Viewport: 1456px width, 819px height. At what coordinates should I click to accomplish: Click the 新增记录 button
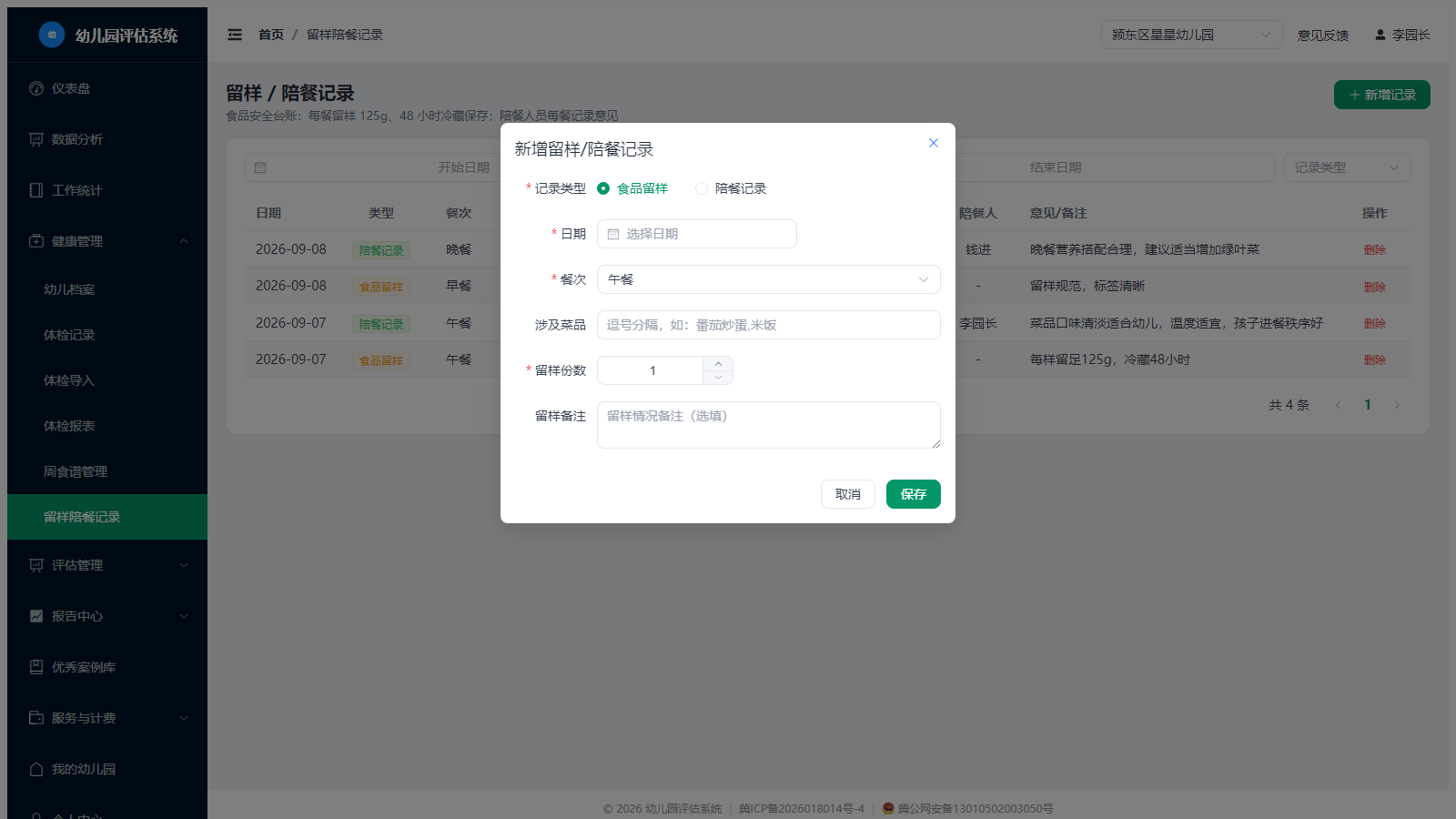tap(1382, 95)
